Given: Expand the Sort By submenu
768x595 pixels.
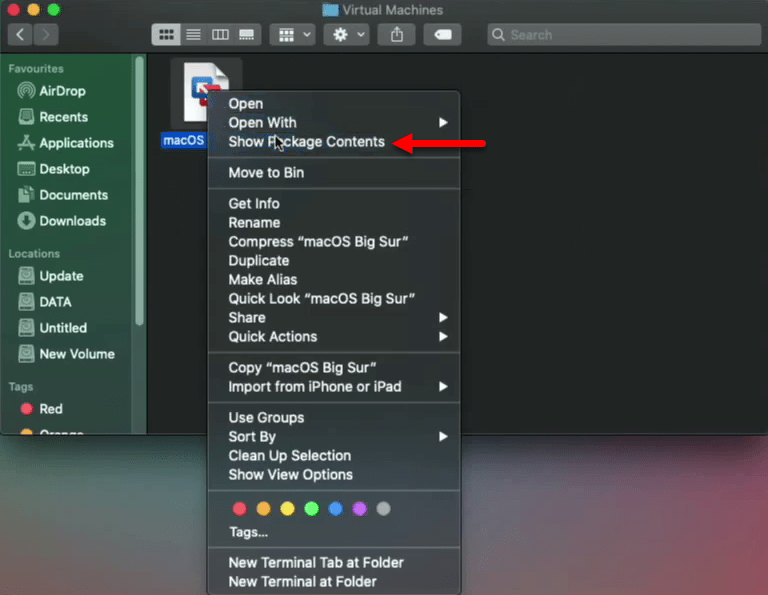Looking at the screenshot, I should [334, 437].
